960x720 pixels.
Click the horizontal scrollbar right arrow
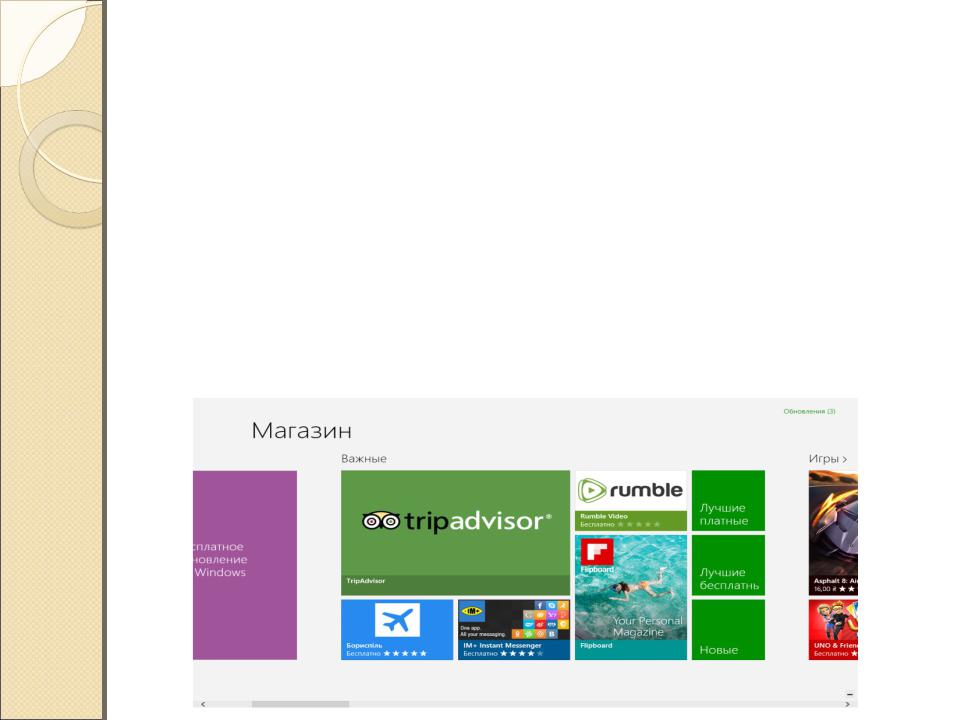pyautogui.click(x=847, y=704)
